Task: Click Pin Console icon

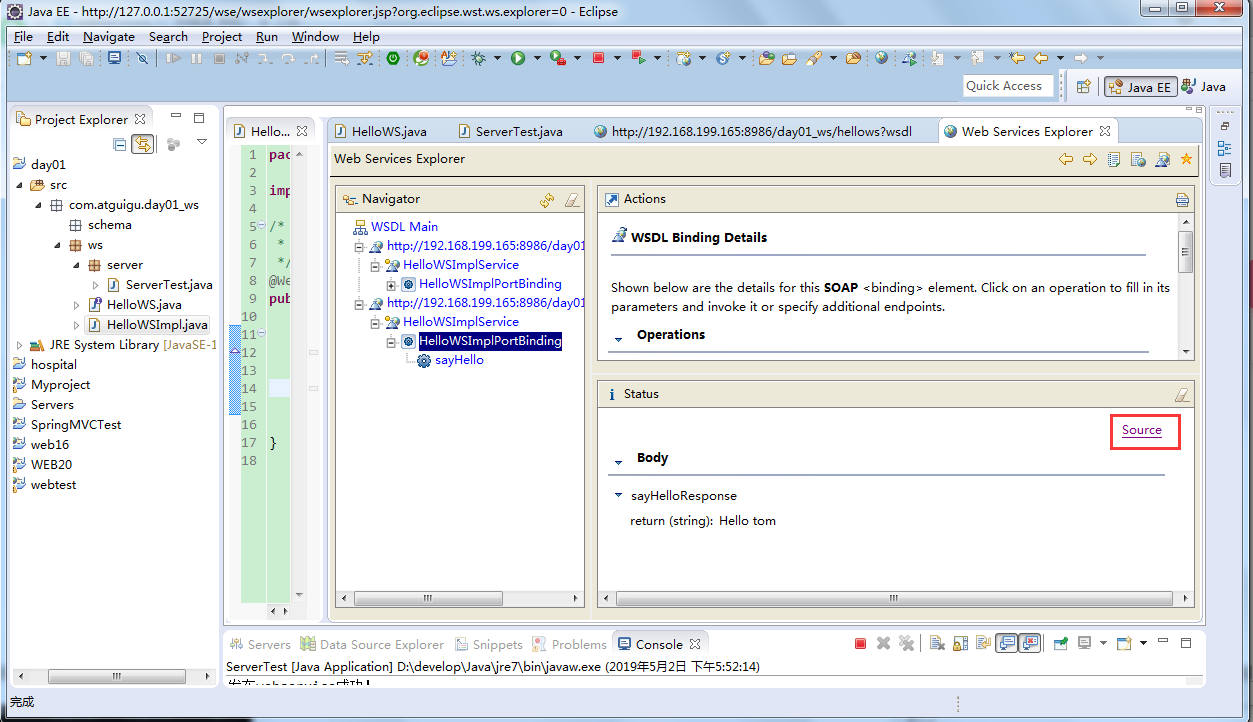Action: point(1061,644)
